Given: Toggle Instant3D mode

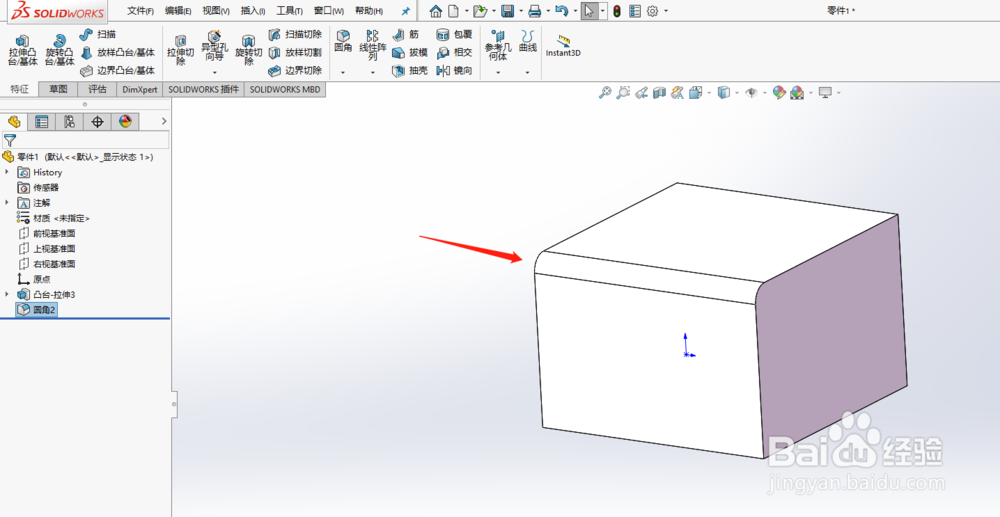Looking at the screenshot, I should (x=563, y=46).
